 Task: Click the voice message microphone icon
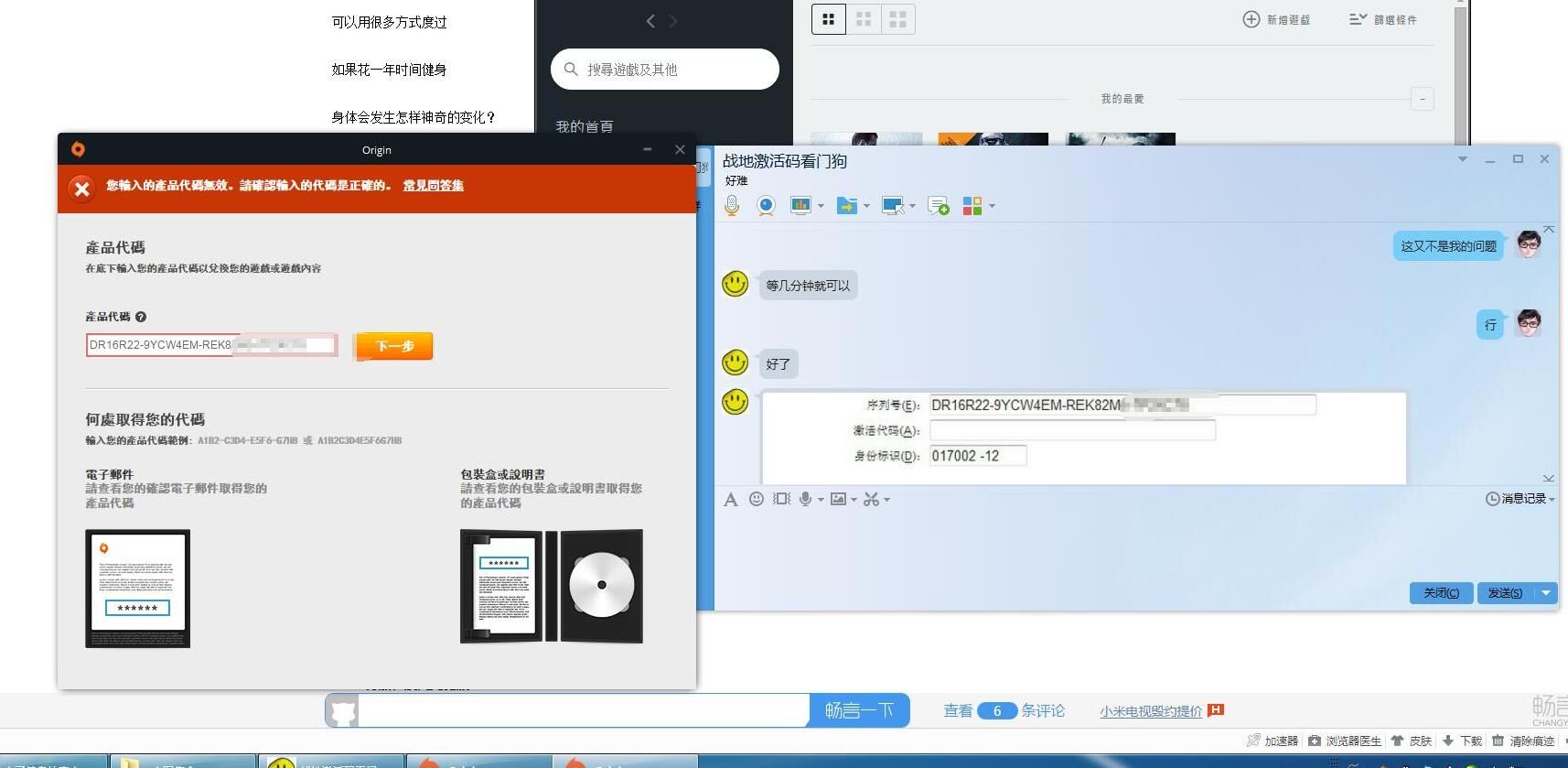pos(805,499)
